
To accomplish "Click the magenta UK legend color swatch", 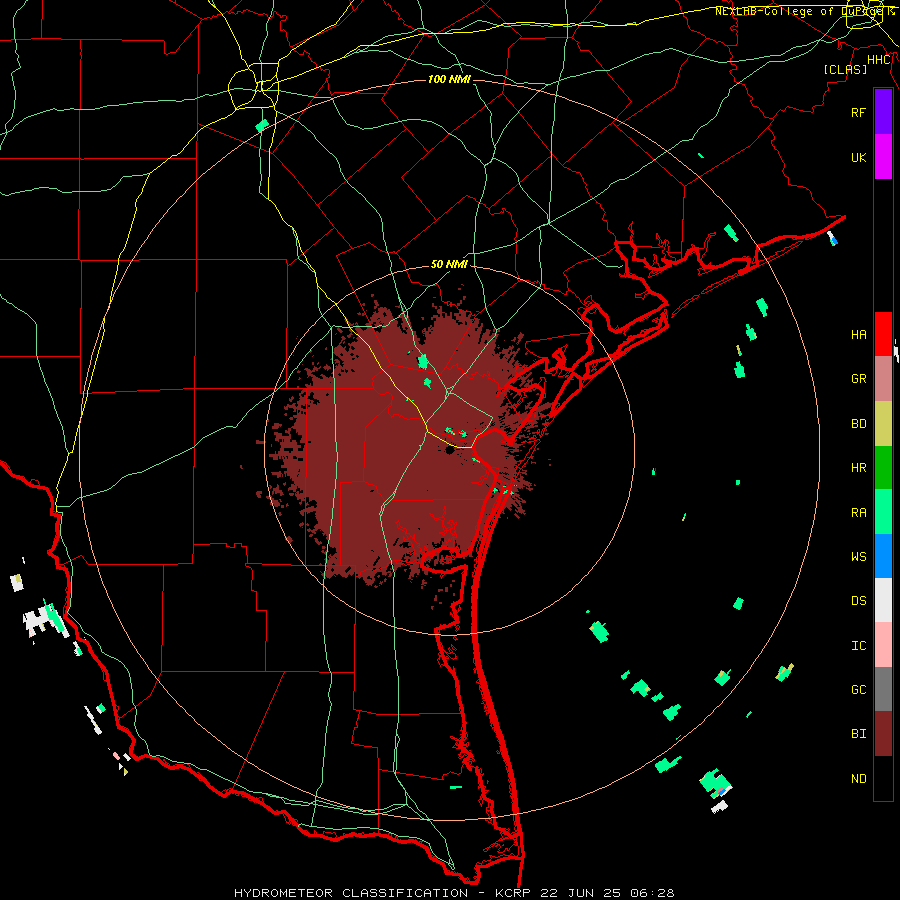I will pyautogui.click(x=883, y=157).
